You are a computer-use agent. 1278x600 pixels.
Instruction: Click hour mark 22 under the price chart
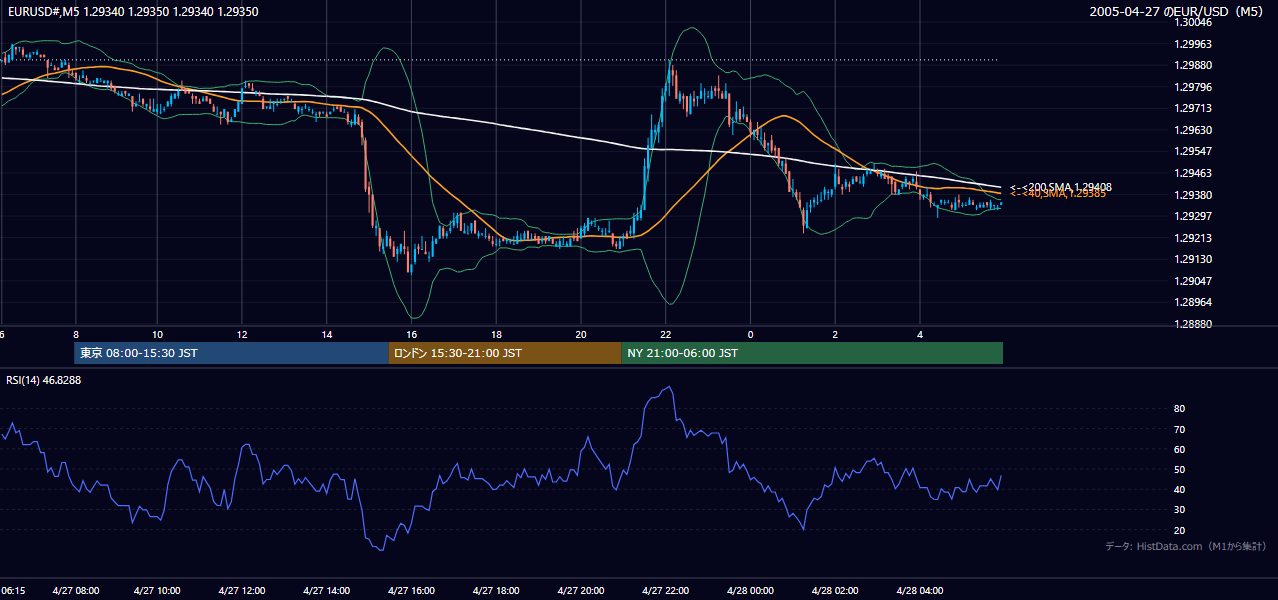(x=665, y=333)
